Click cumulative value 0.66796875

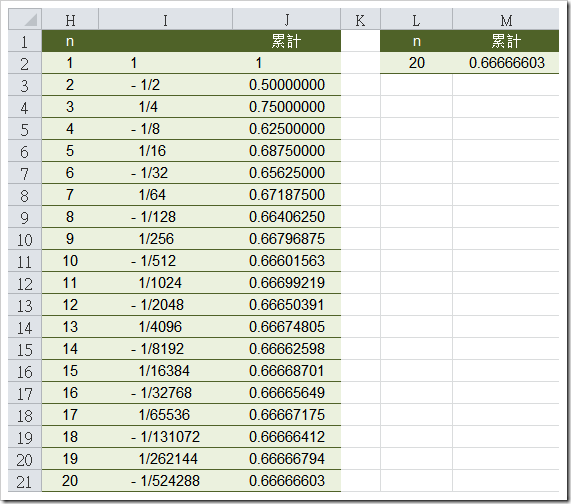(287, 239)
